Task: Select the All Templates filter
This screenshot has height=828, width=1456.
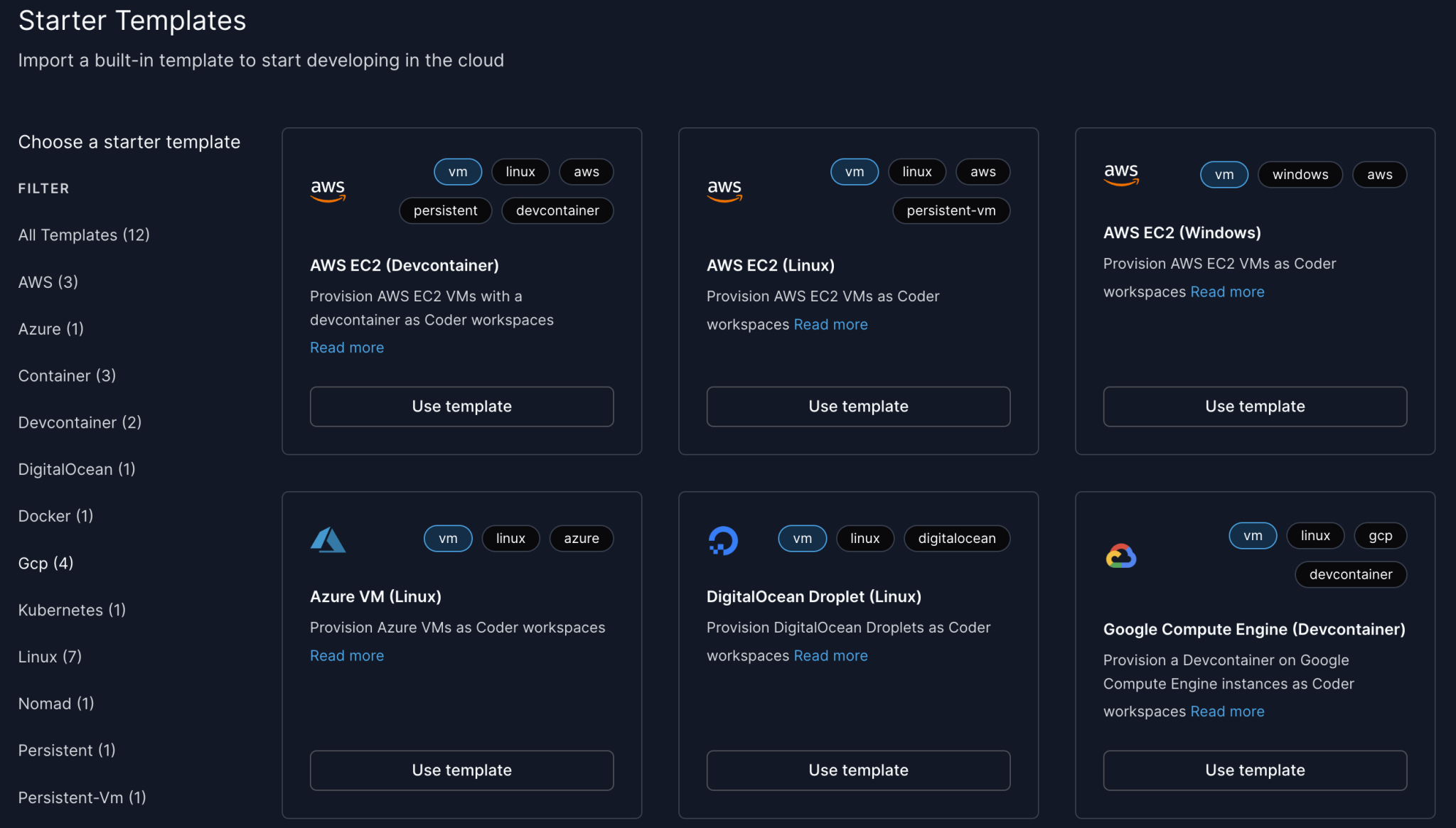Action: pyautogui.click(x=83, y=235)
